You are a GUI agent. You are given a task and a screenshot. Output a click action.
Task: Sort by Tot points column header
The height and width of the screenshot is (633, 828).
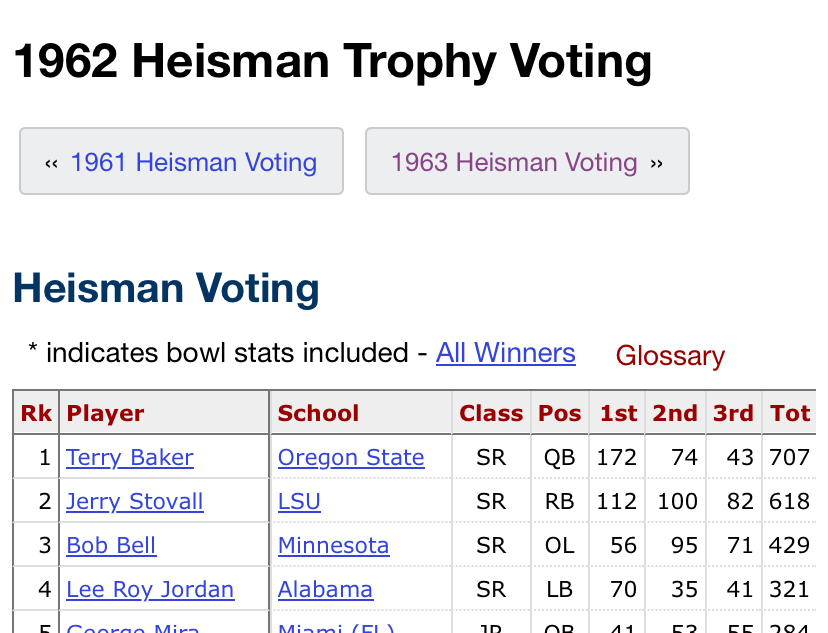790,414
